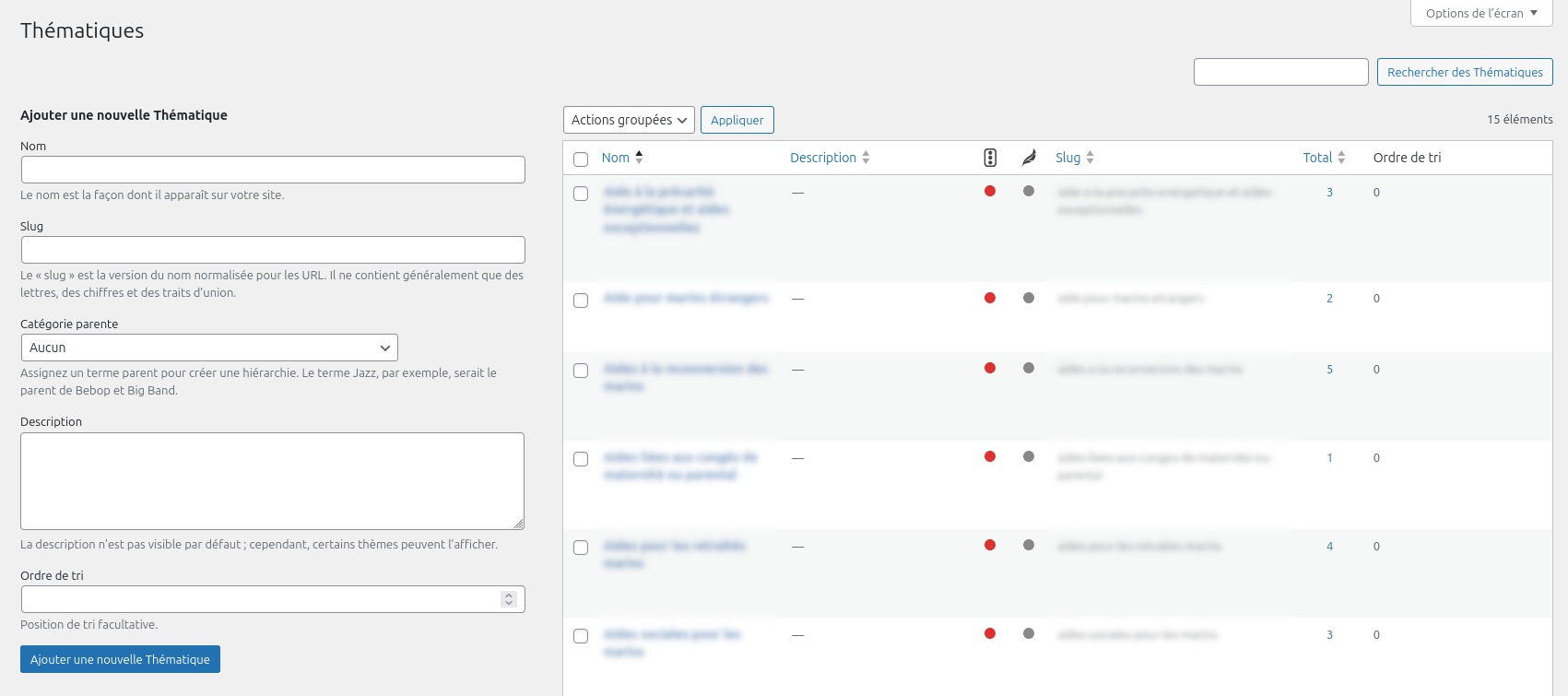Image resolution: width=1568 pixels, height=696 pixels.
Task: Sort the table by the Description column header
Action: pyautogui.click(x=823, y=158)
